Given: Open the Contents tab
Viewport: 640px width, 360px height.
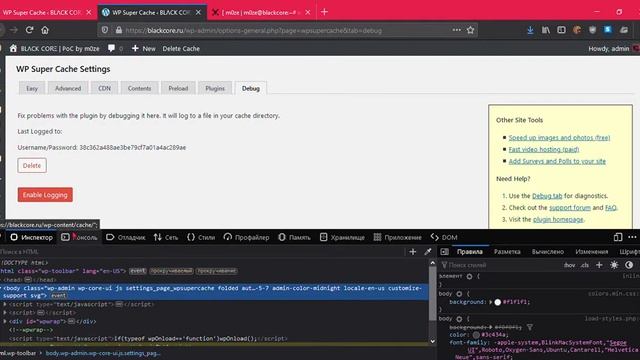Looking at the screenshot, I should (139, 88).
